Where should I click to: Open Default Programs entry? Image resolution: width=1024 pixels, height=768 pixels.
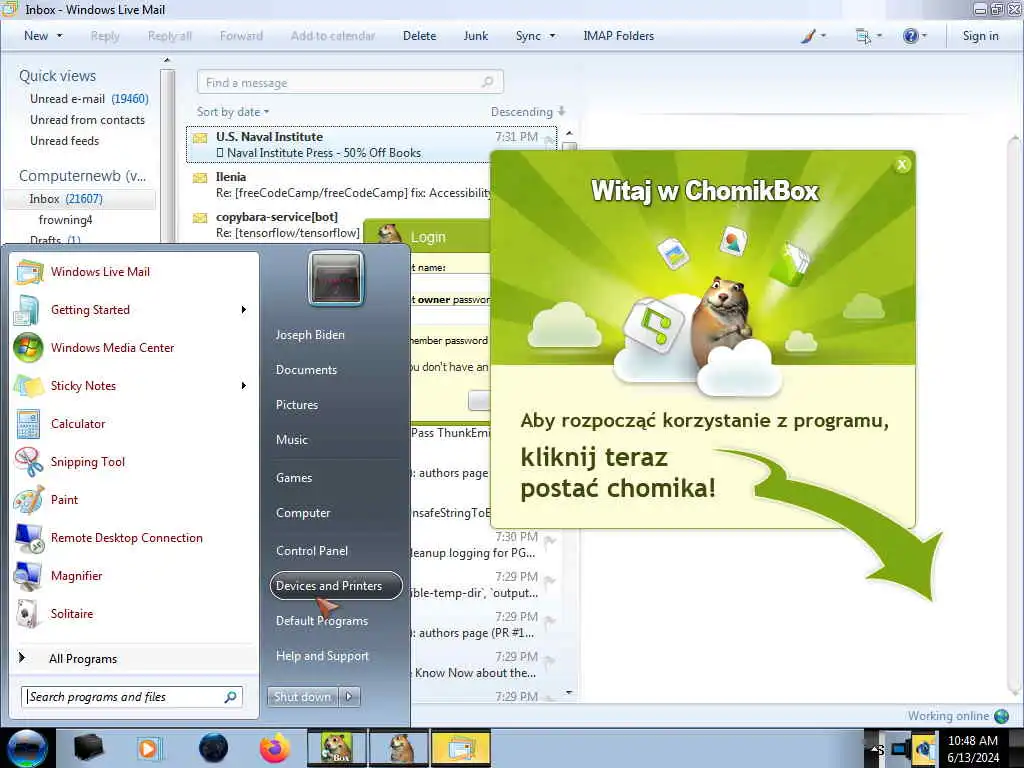click(322, 621)
